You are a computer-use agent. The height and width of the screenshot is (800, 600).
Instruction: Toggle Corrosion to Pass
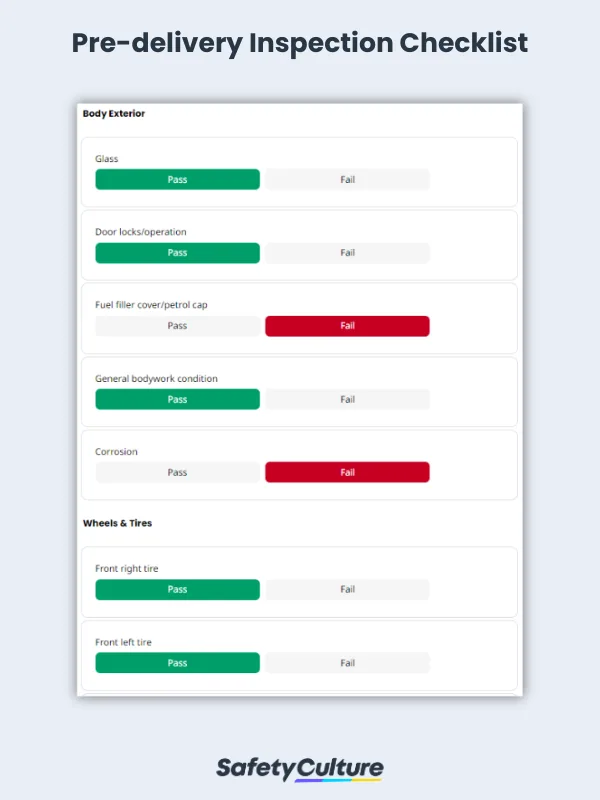(177, 472)
